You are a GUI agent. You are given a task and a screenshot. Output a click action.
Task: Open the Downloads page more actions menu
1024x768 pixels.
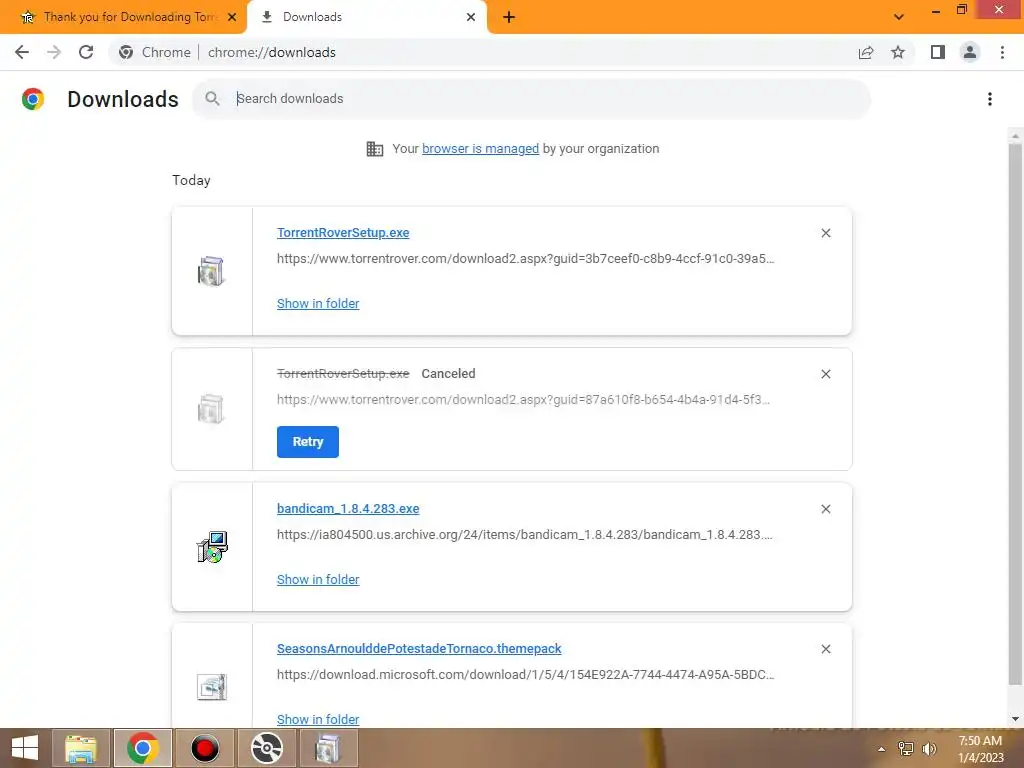990,99
